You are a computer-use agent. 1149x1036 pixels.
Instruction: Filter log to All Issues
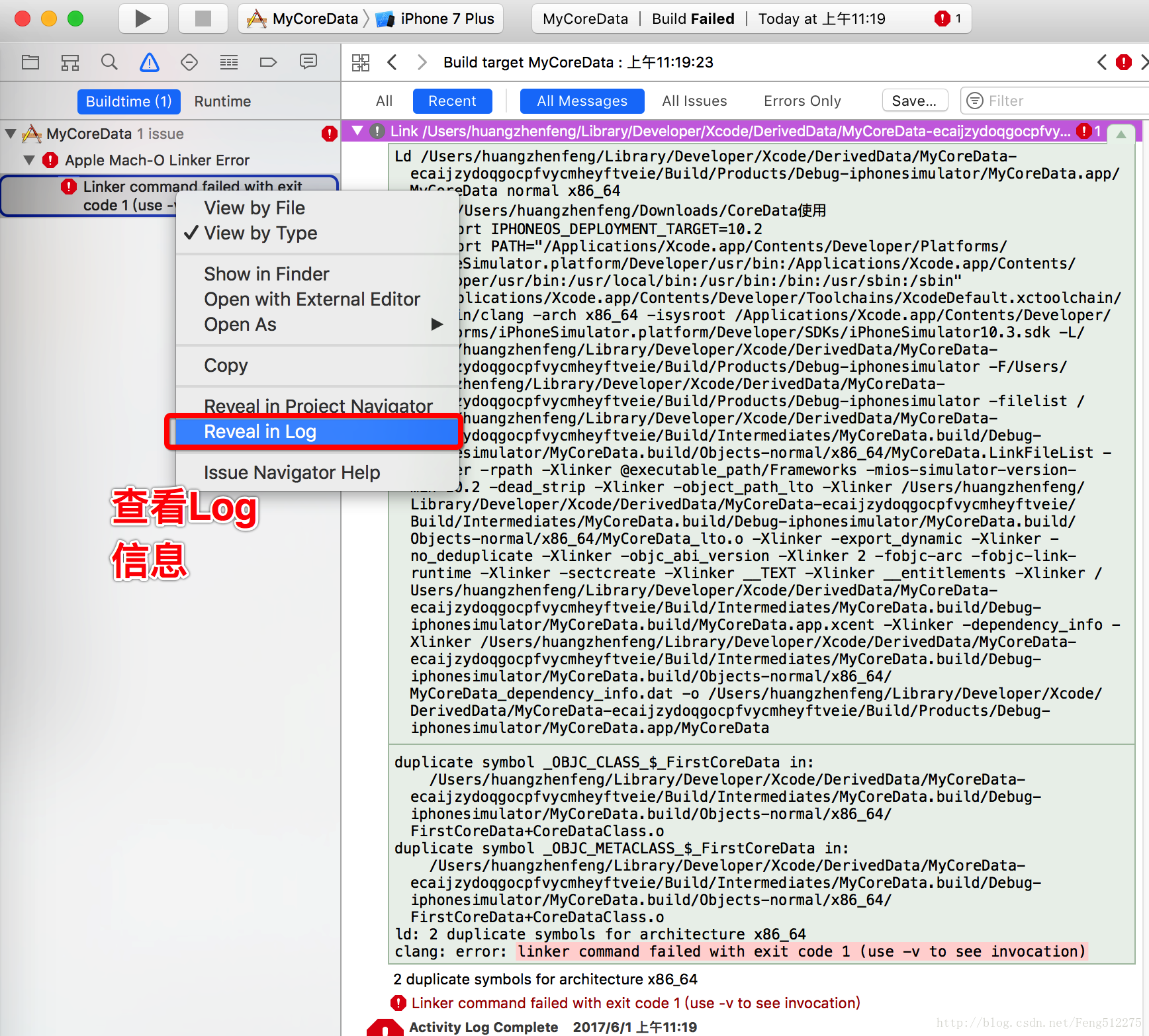(694, 101)
